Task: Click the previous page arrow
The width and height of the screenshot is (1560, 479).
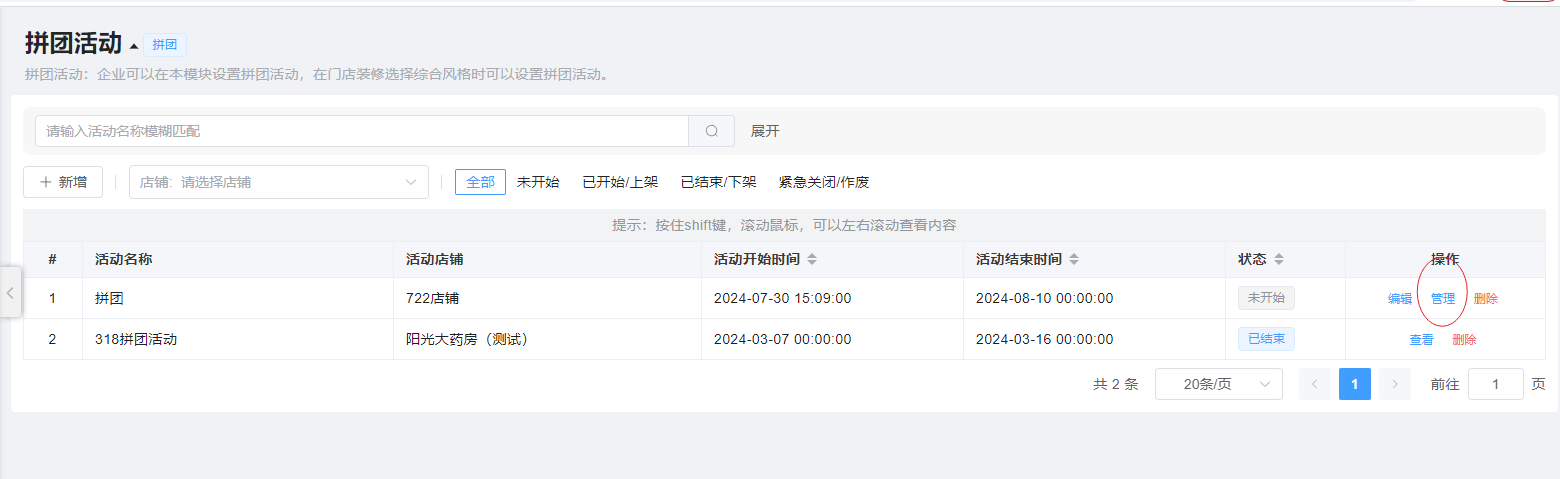Action: click(1315, 384)
